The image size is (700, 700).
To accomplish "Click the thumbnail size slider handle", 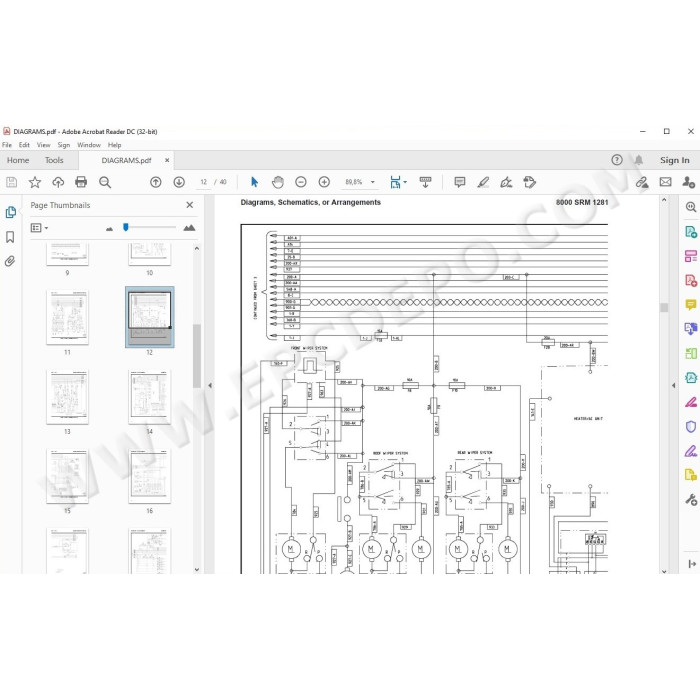I will 126,227.
